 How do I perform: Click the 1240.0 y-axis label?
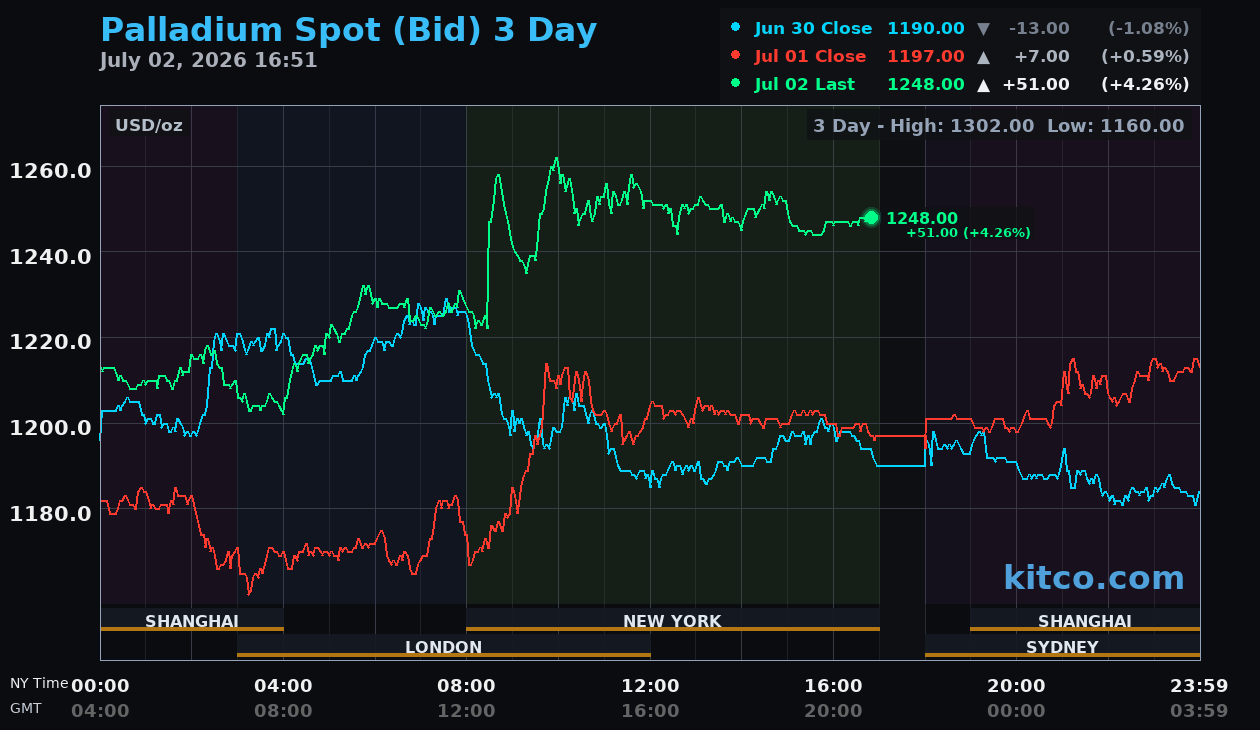51,257
